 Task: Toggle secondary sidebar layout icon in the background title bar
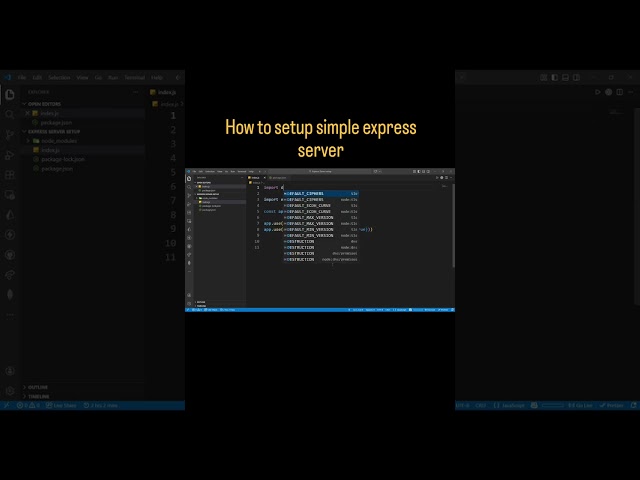pyautogui.click(x=576, y=77)
